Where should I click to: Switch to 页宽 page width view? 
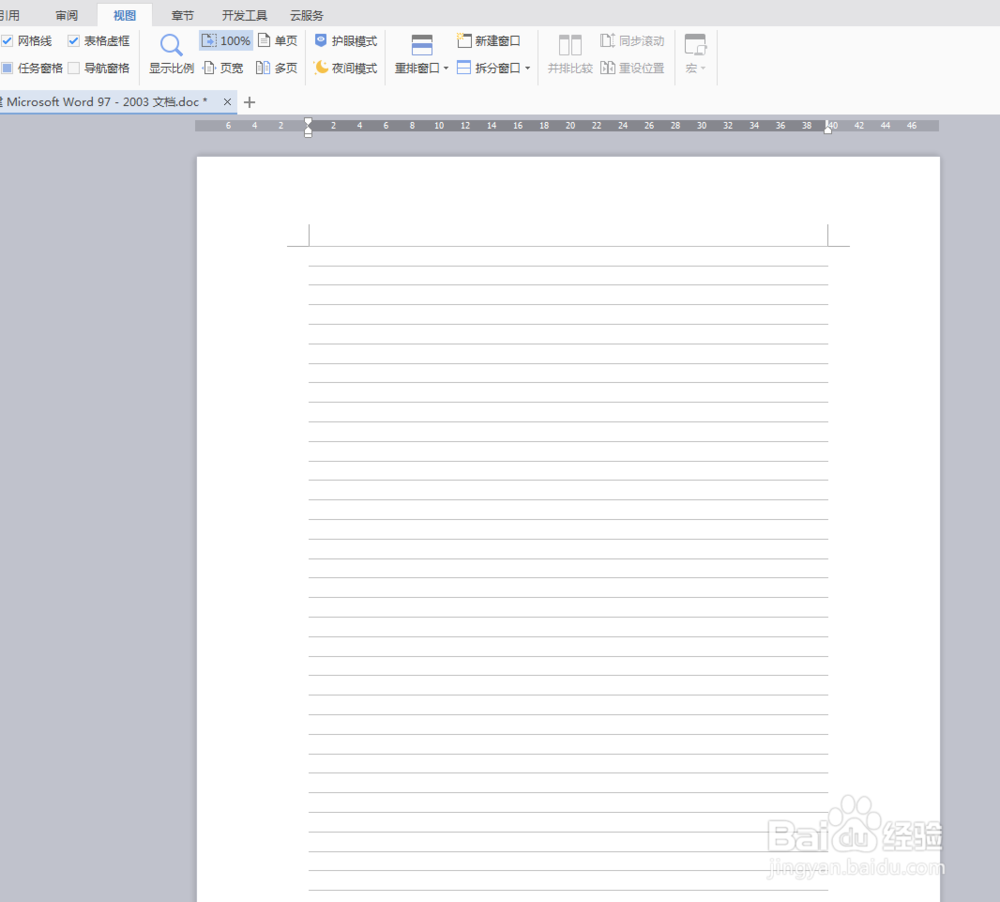[223, 68]
